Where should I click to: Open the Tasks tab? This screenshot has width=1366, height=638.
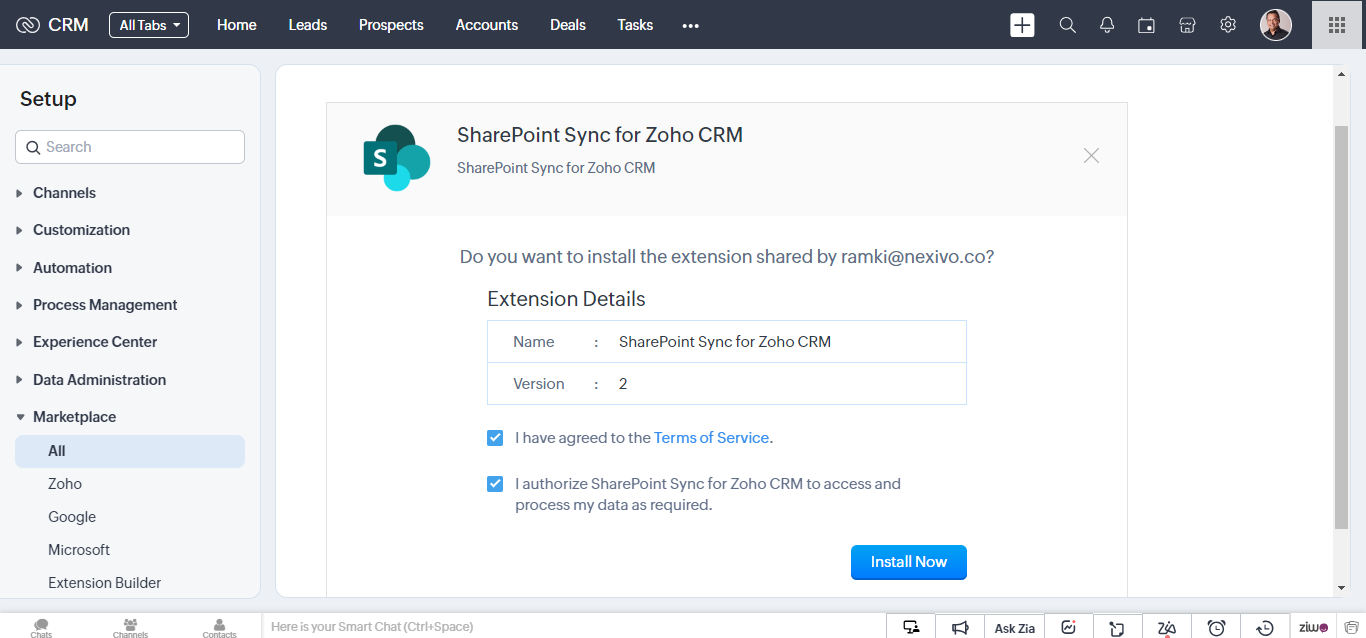(x=635, y=25)
